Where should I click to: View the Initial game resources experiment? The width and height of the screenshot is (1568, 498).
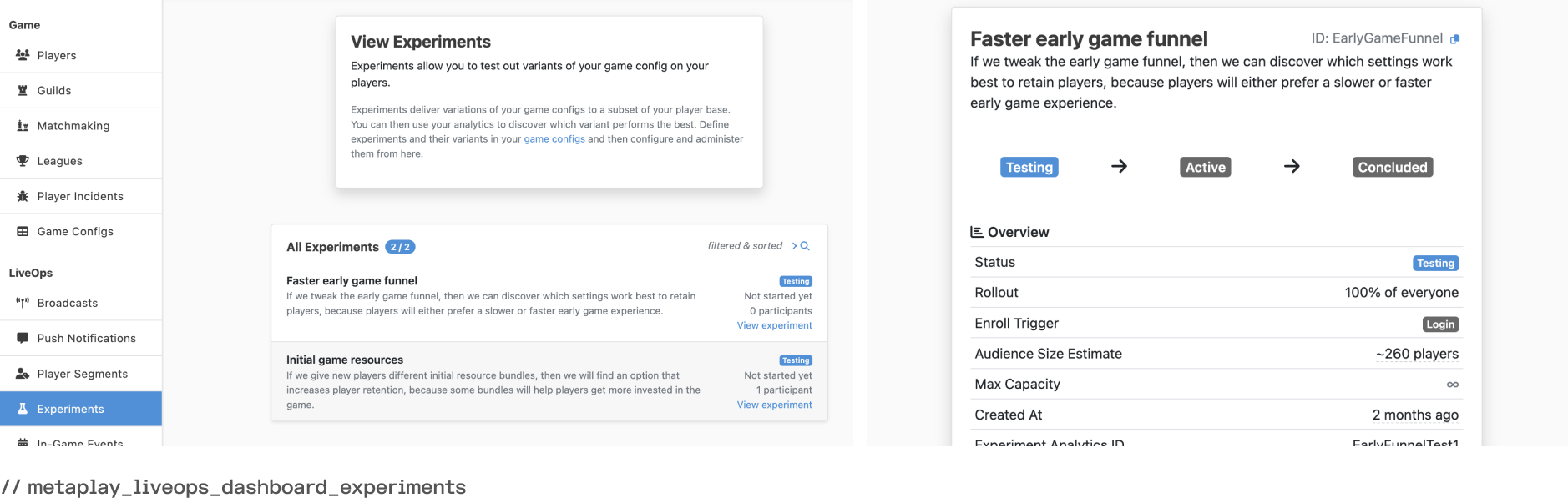coord(774,405)
